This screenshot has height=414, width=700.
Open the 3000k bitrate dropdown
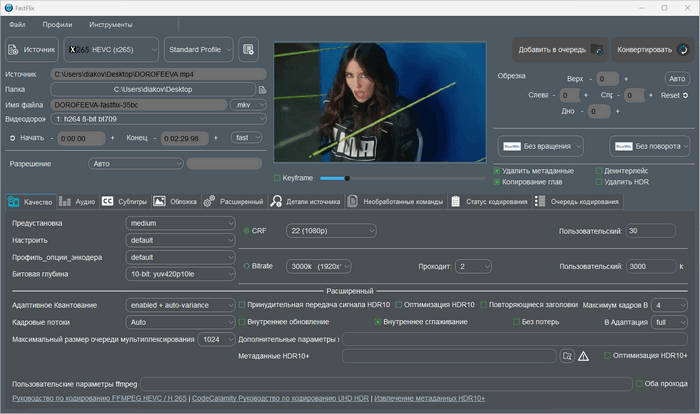coord(319,267)
